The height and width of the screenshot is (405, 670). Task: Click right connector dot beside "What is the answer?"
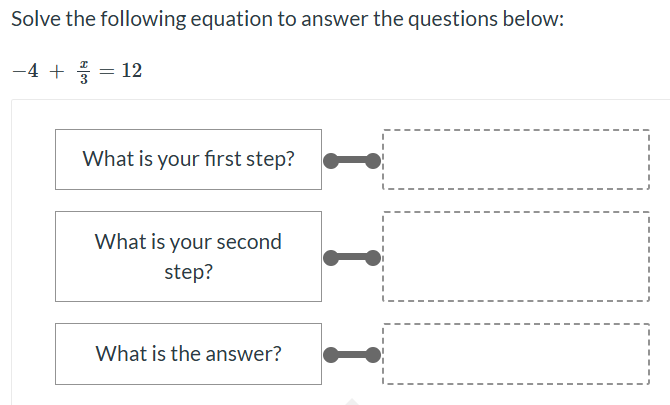[x=374, y=354]
